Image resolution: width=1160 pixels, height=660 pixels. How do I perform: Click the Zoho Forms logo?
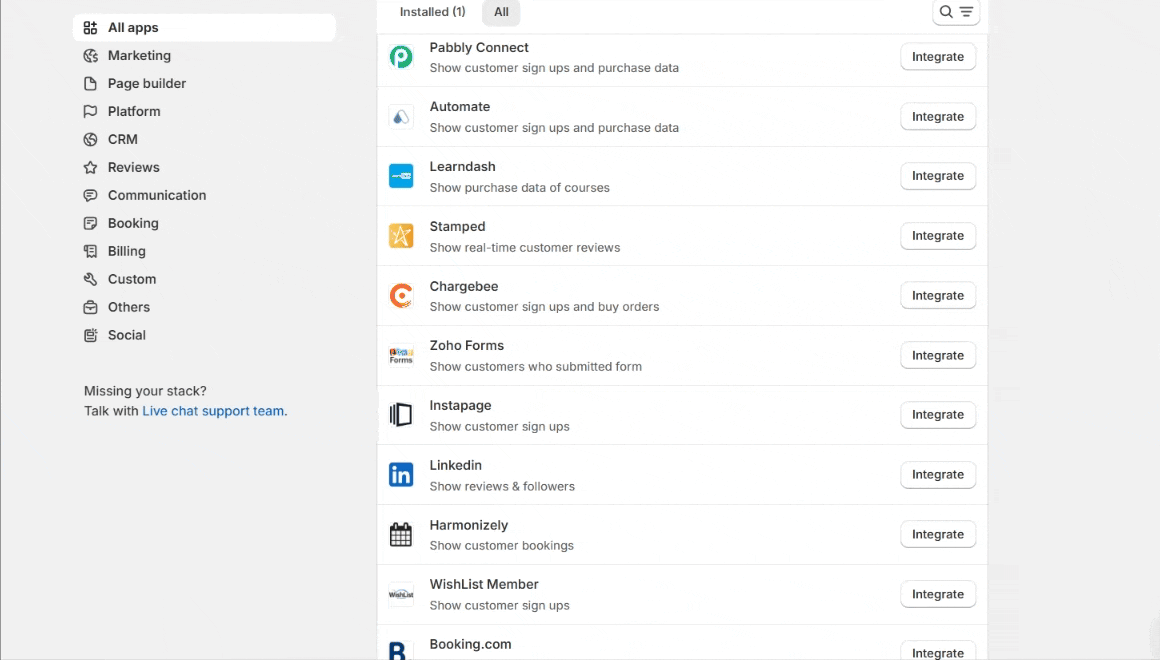[401, 356]
